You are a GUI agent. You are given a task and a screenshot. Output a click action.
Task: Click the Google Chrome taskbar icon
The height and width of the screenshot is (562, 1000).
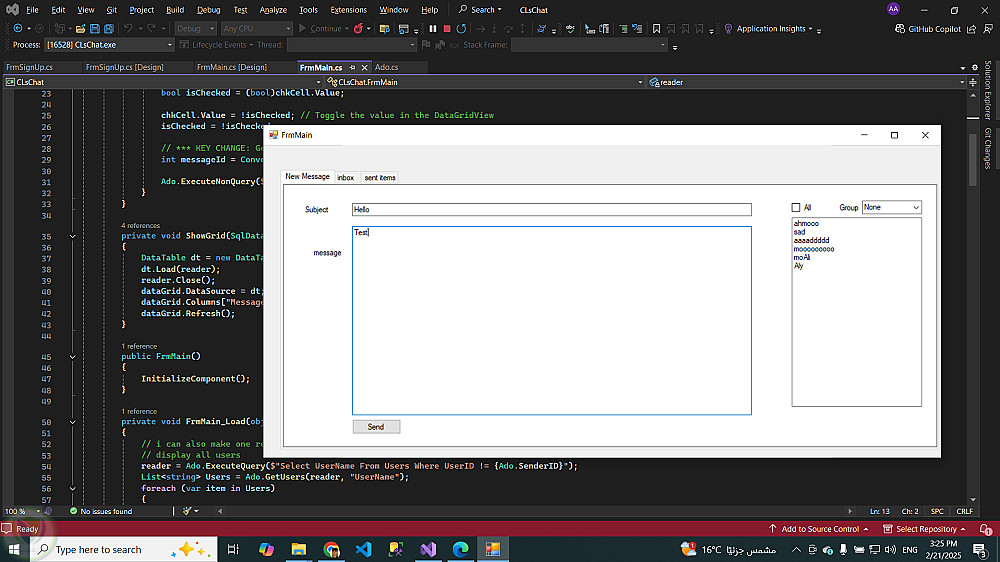tap(332, 549)
